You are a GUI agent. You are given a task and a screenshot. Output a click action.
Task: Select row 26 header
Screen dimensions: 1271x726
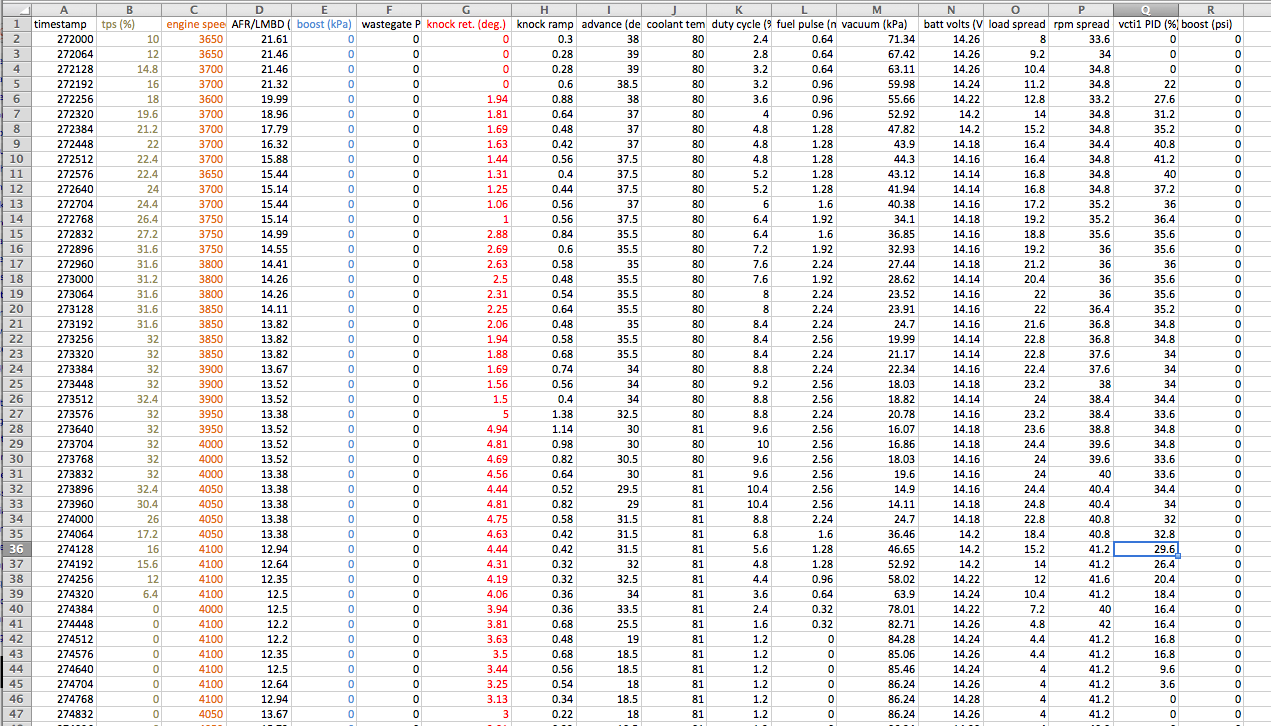coord(15,398)
